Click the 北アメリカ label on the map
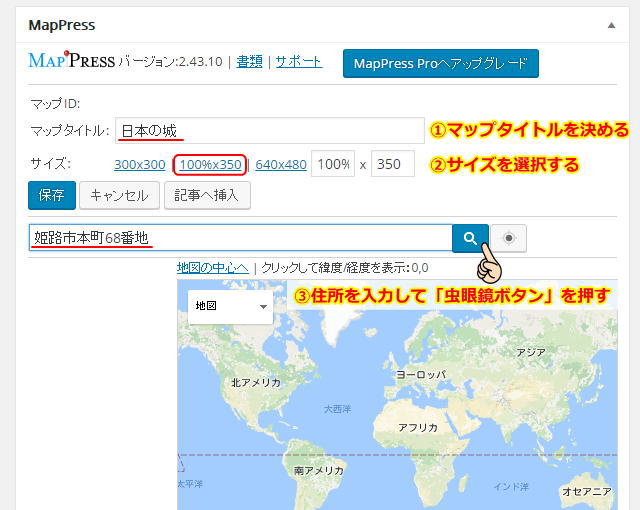This screenshot has height=510, width=640. (x=256, y=383)
